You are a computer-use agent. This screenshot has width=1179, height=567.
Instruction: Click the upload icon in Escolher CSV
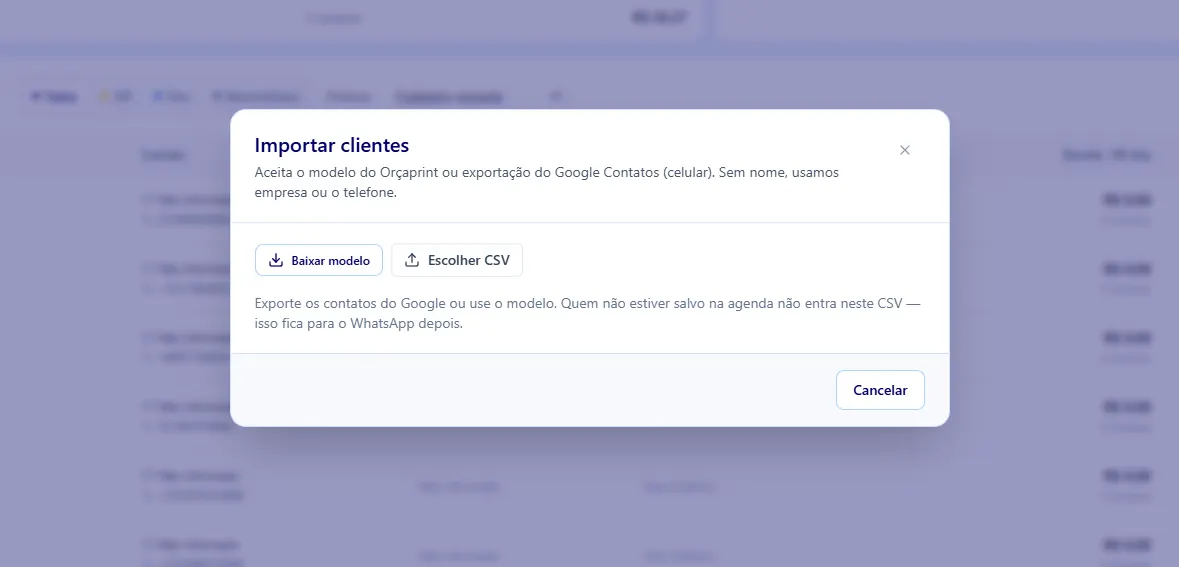point(412,260)
